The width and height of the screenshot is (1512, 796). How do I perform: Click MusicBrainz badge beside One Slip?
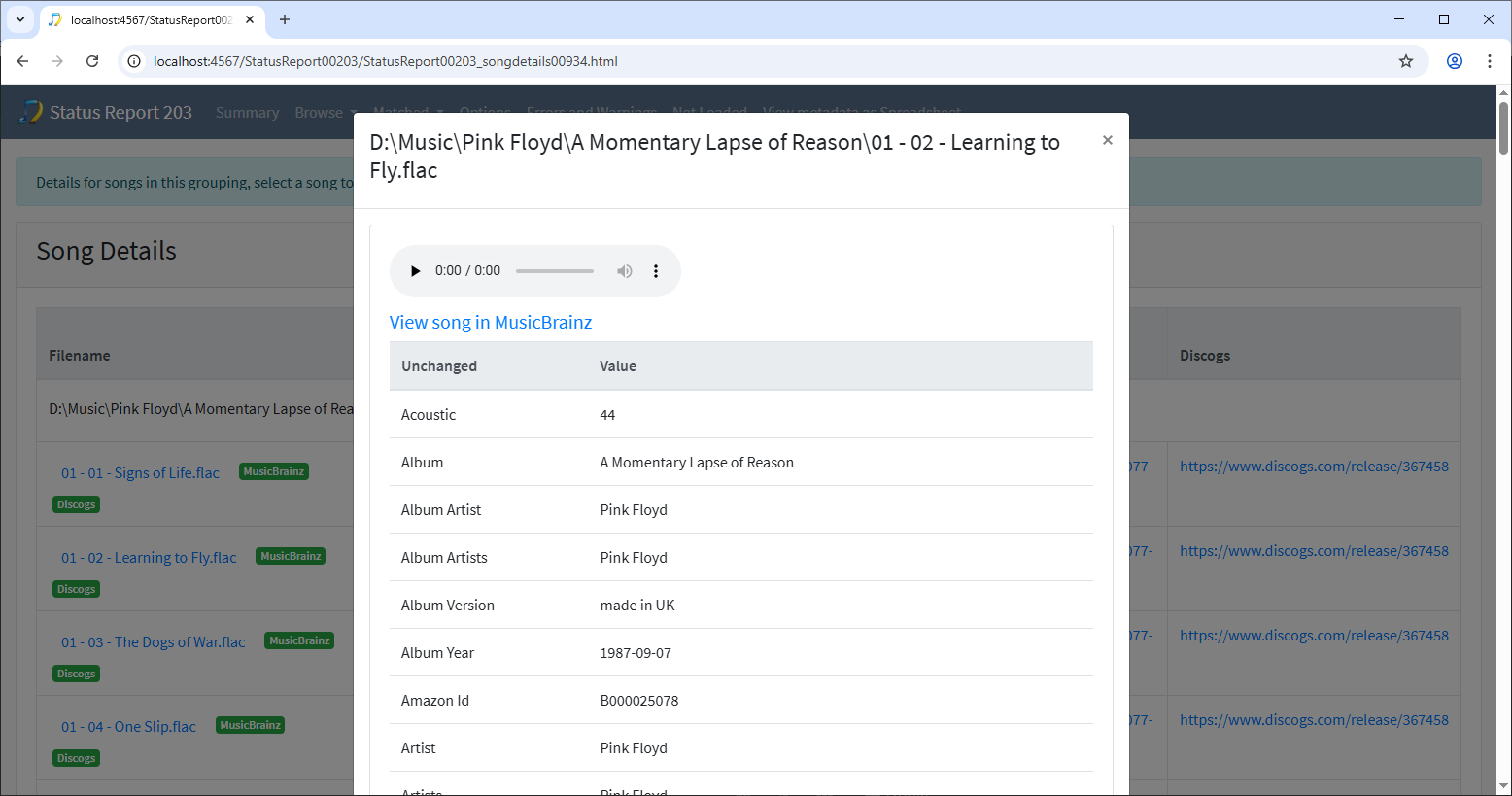click(x=250, y=725)
